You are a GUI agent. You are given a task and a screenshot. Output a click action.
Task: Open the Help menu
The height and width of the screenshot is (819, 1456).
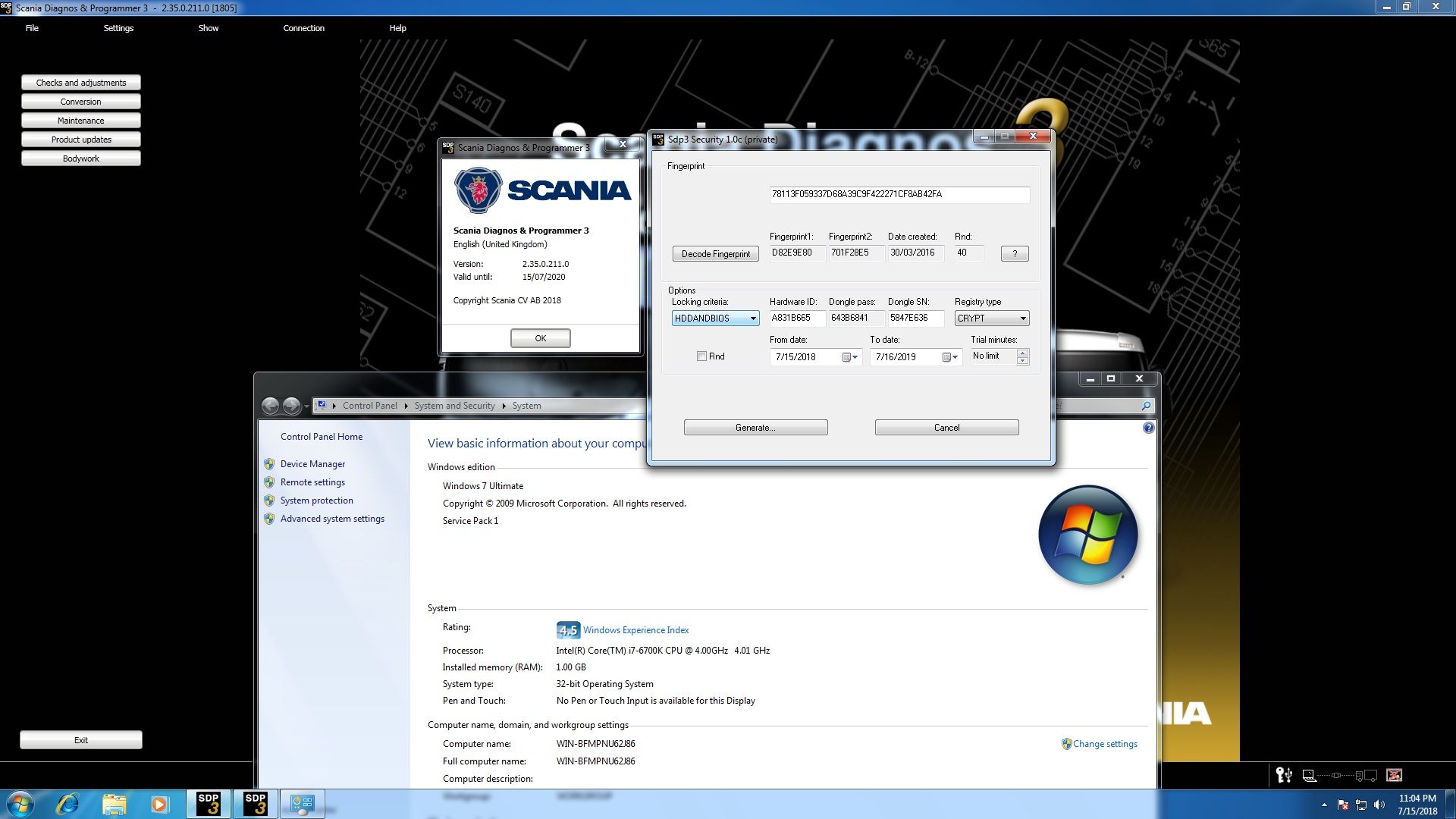pos(397,28)
